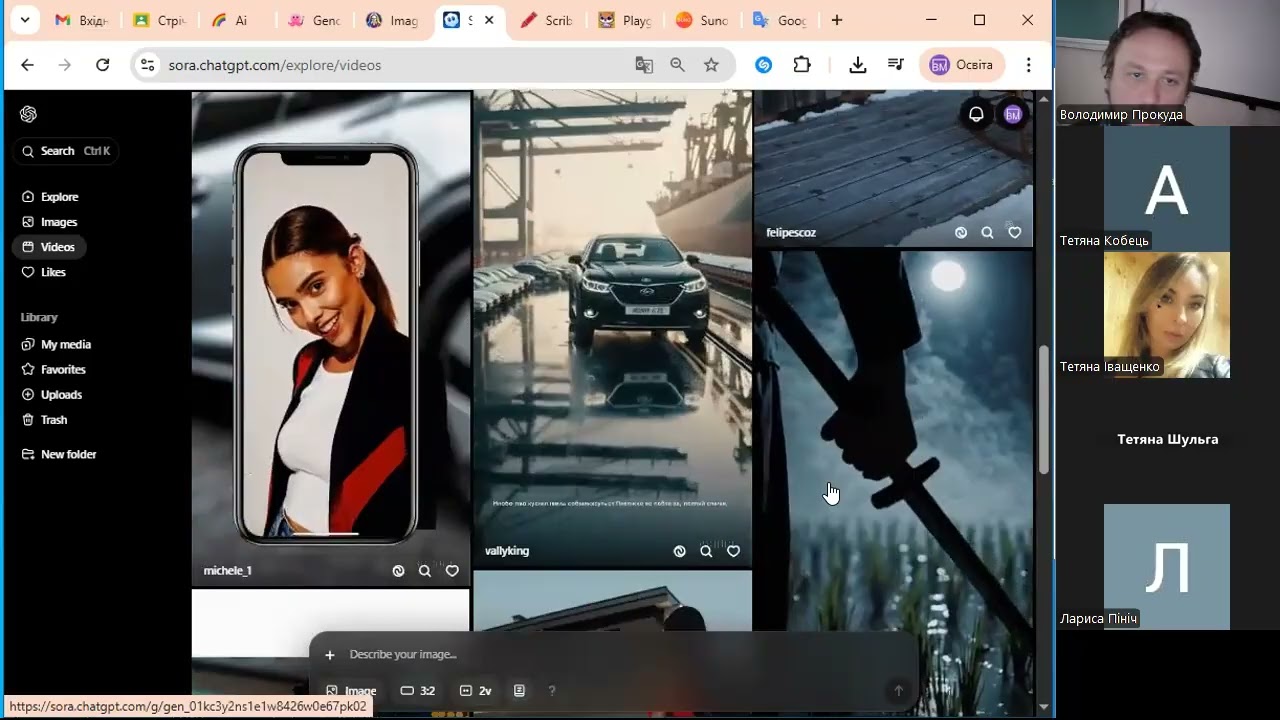Click magnifier icon on felipescoz video
1280x720 pixels.
[x=987, y=232]
